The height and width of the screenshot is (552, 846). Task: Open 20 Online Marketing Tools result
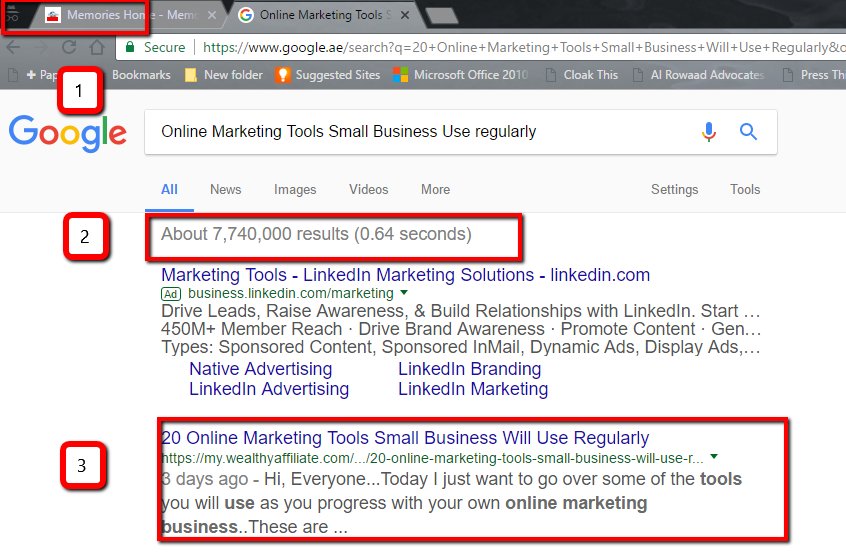[x=405, y=438]
